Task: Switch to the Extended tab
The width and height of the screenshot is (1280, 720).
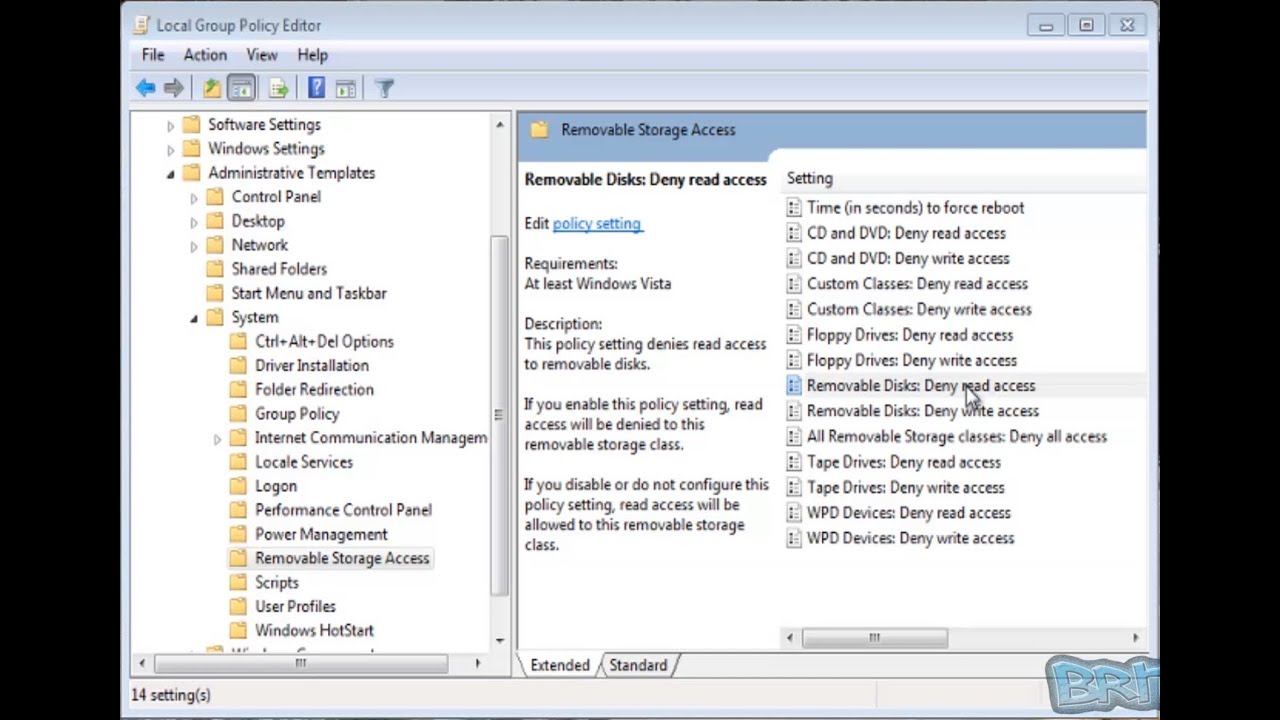Action: pos(559,665)
